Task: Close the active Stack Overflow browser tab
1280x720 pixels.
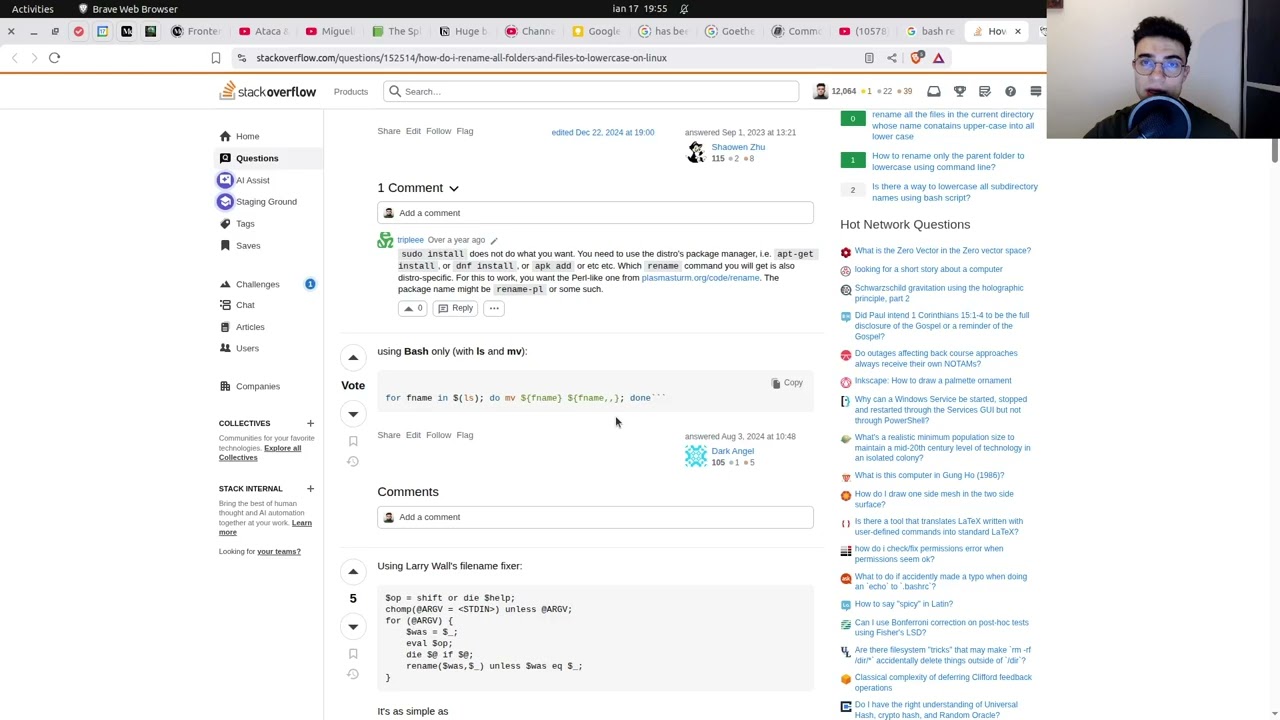Action: tap(1018, 31)
